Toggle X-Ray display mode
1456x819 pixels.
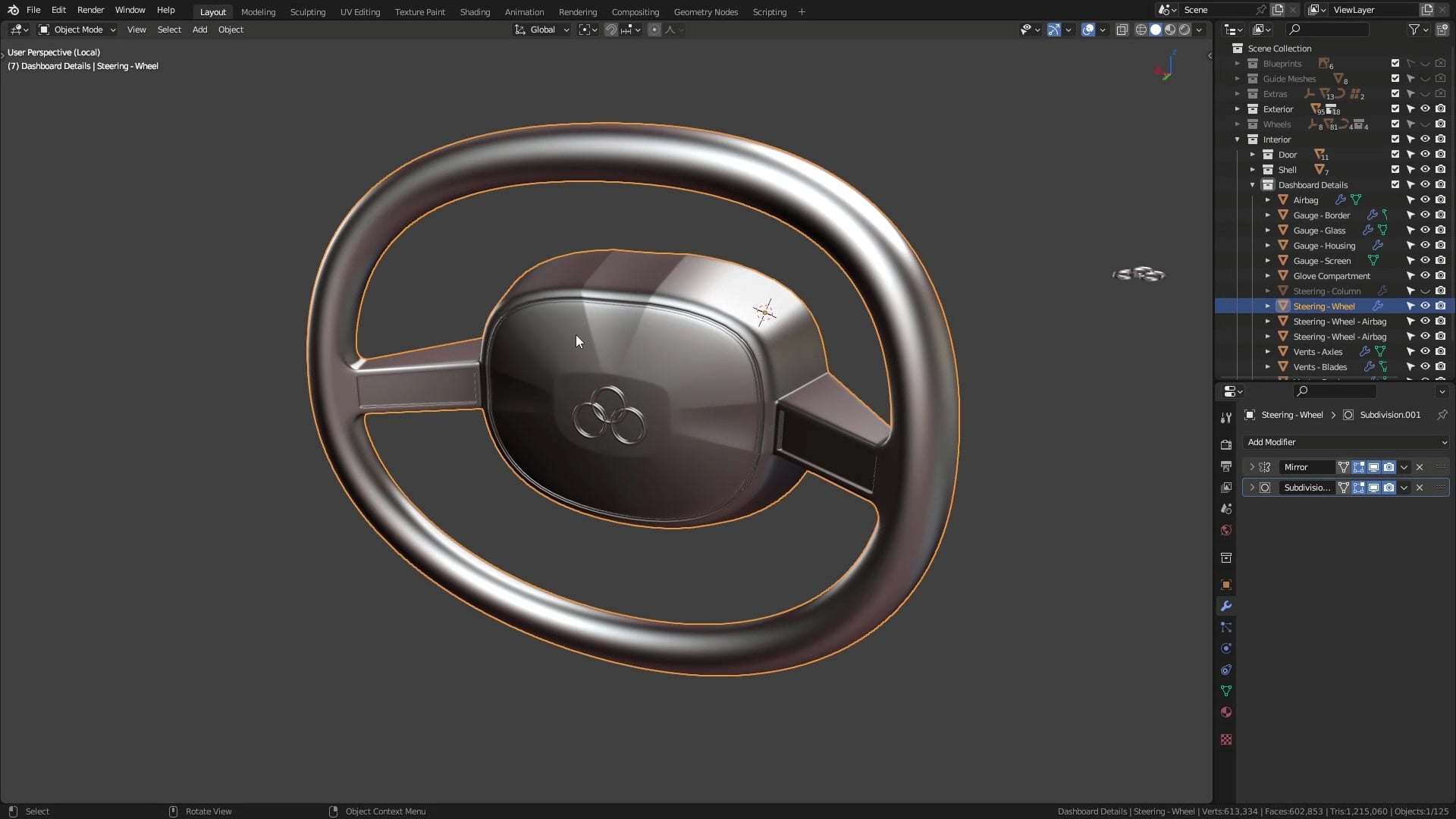pos(1122,30)
